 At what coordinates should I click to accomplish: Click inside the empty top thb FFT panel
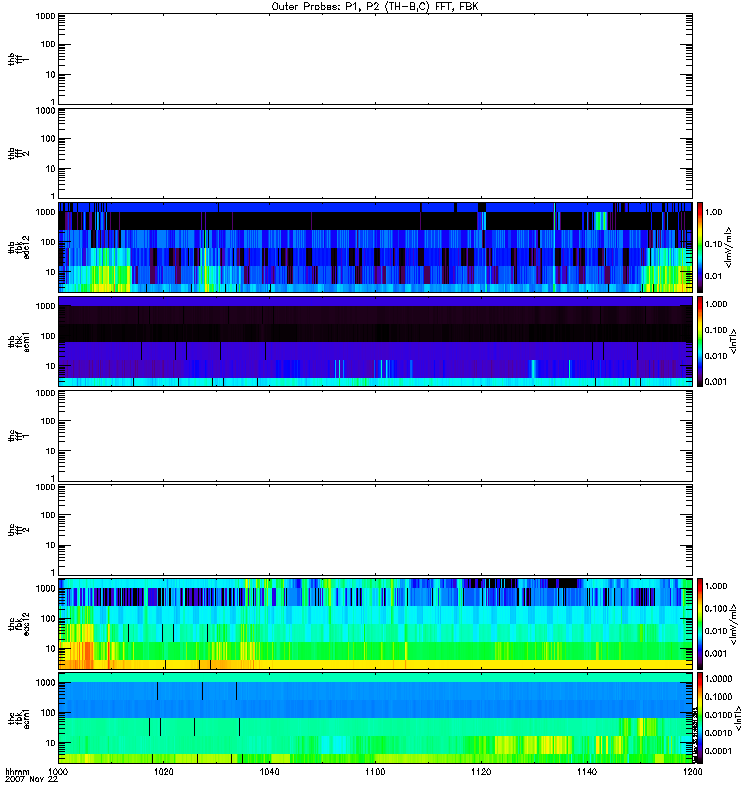[x=374, y=58]
